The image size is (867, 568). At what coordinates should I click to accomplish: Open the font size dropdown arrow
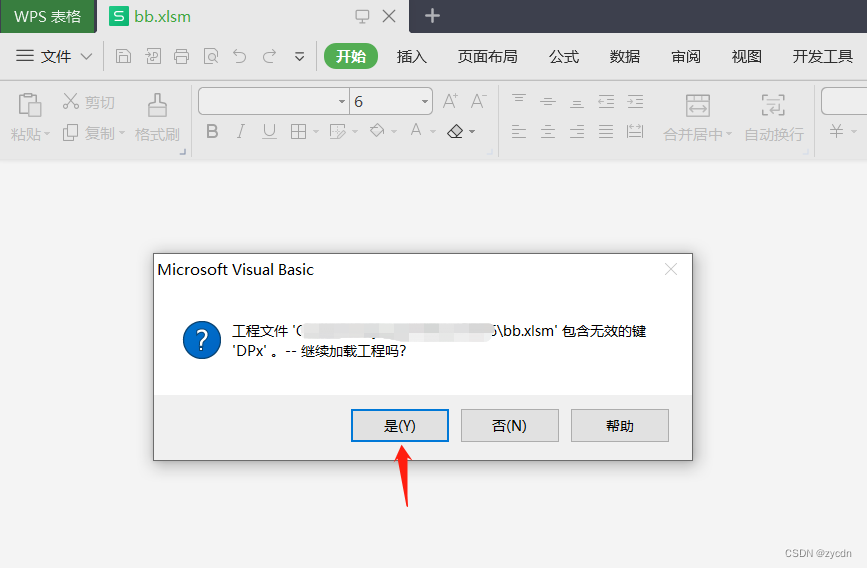tap(424, 101)
